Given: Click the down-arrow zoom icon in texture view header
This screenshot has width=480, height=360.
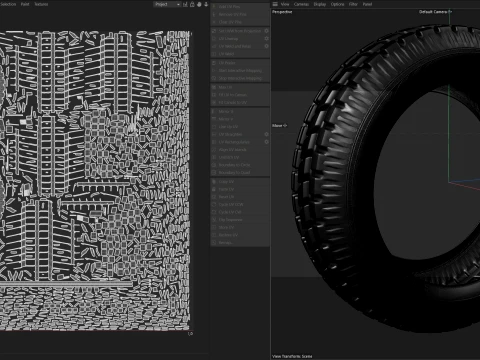Looking at the screenshot, I should [206, 4].
